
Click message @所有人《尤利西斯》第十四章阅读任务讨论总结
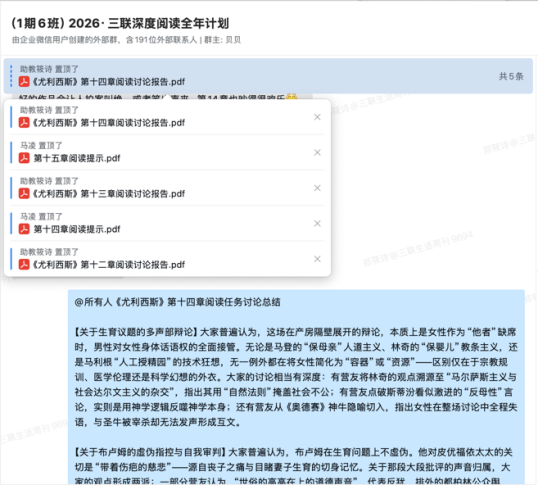tap(177, 302)
